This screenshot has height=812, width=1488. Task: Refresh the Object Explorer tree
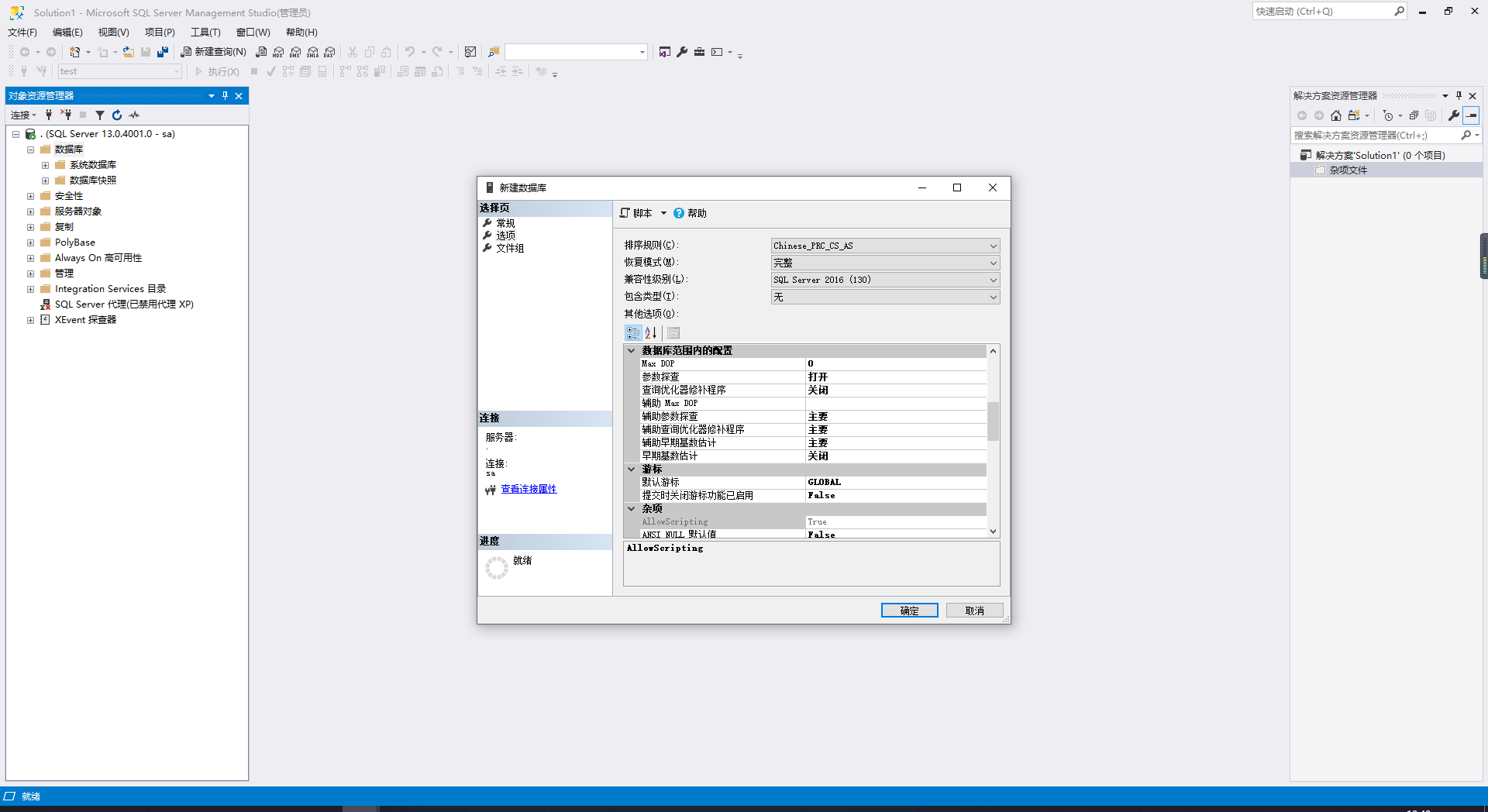(x=117, y=115)
